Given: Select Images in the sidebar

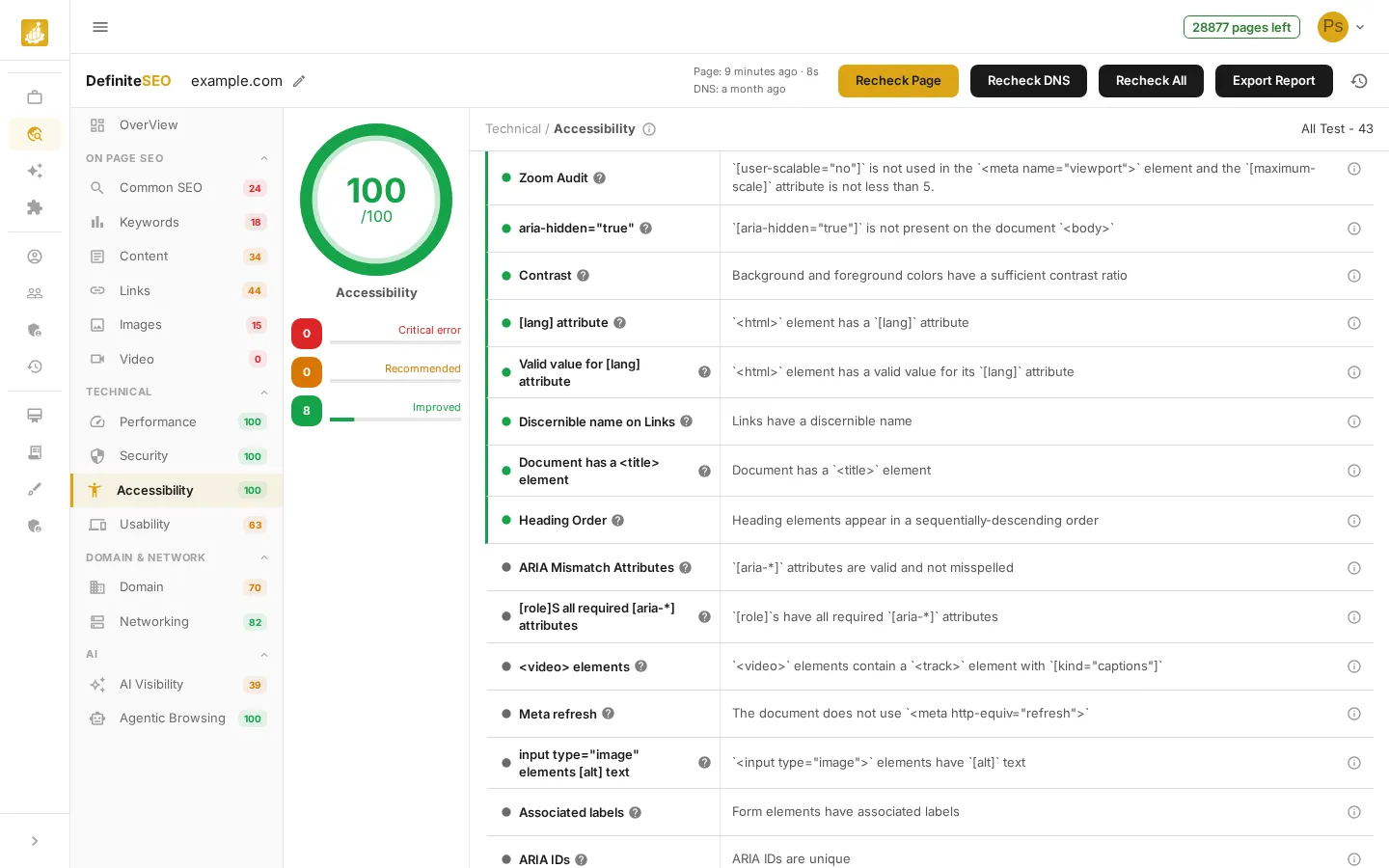Looking at the screenshot, I should point(177,325).
